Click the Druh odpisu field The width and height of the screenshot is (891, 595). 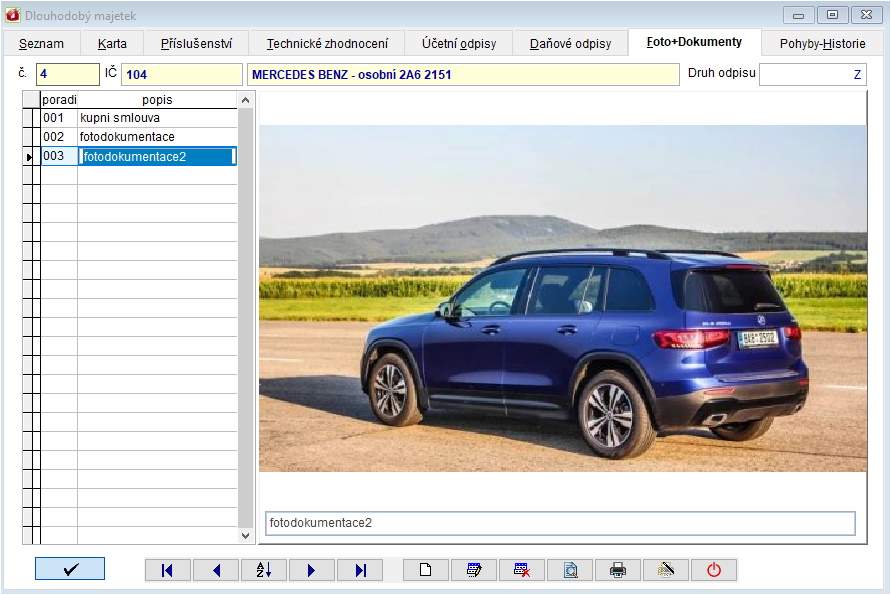coord(813,74)
